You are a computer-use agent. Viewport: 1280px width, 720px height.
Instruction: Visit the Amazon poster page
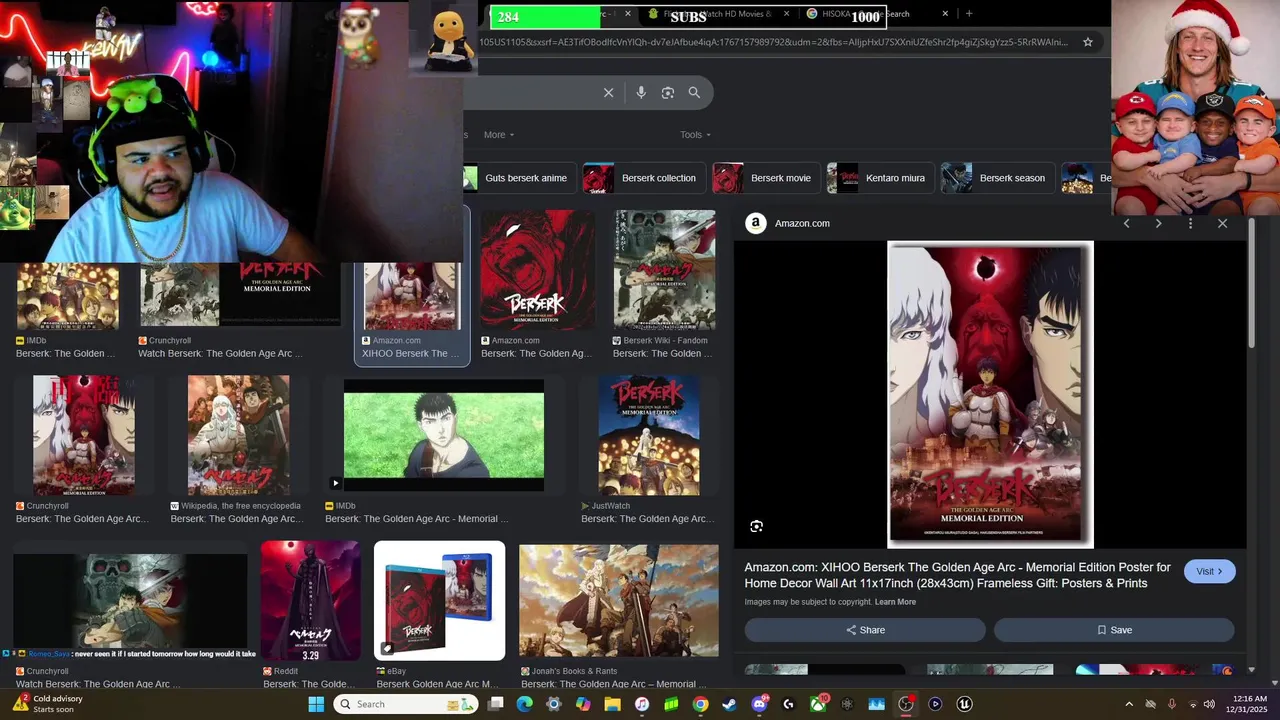(x=1209, y=571)
